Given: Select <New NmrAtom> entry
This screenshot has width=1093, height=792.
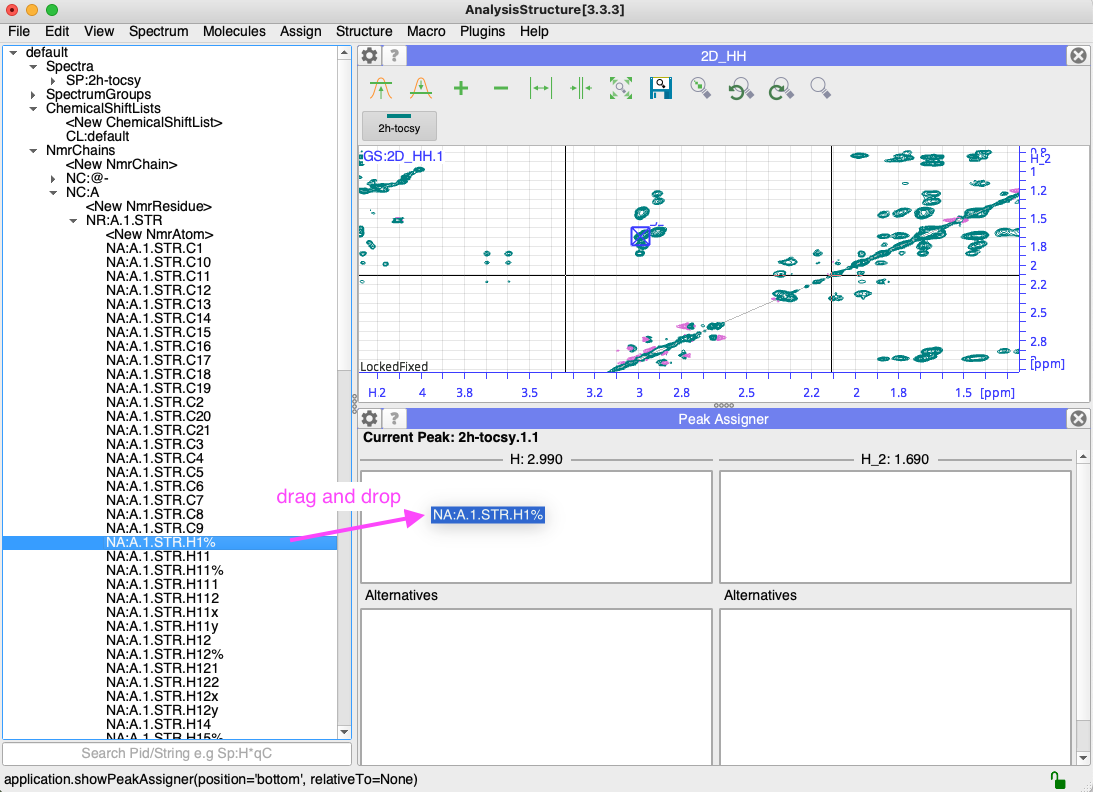Looking at the screenshot, I should pyautogui.click(x=160, y=234).
